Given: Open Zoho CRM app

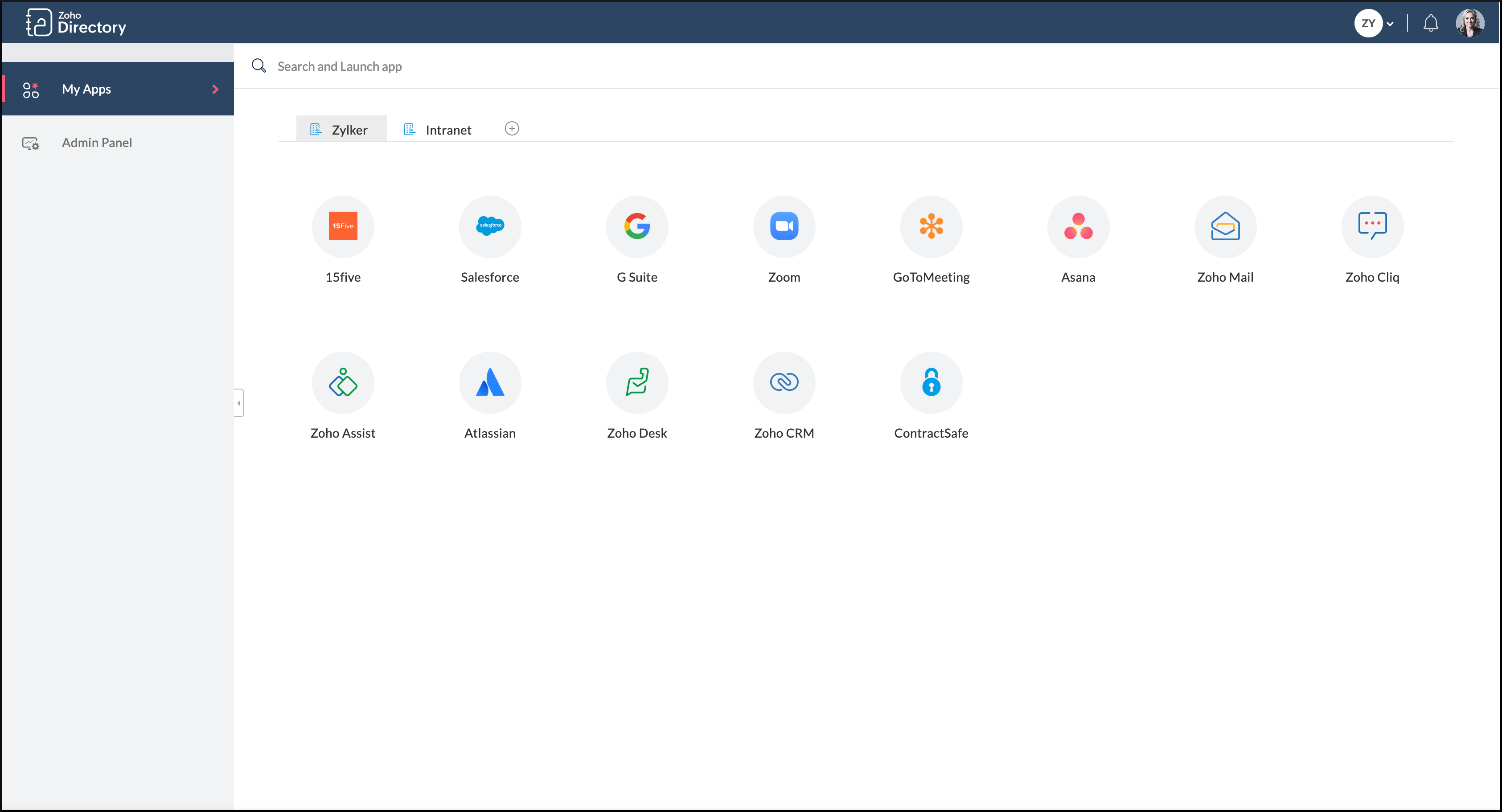Looking at the screenshot, I should click(x=784, y=382).
